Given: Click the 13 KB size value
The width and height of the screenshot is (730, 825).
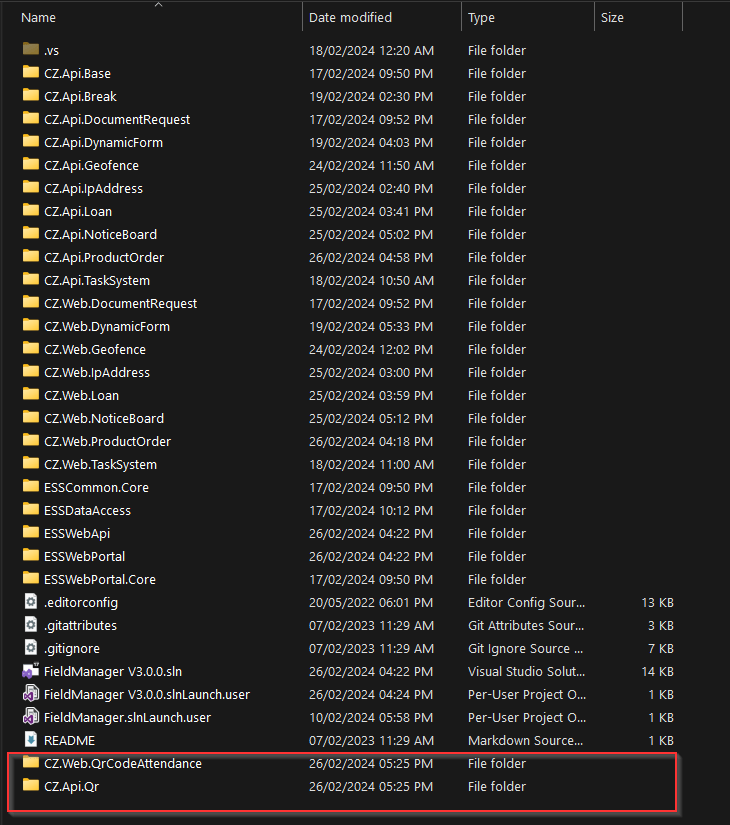Looking at the screenshot, I should pyautogui.click(x=657, y=603).
